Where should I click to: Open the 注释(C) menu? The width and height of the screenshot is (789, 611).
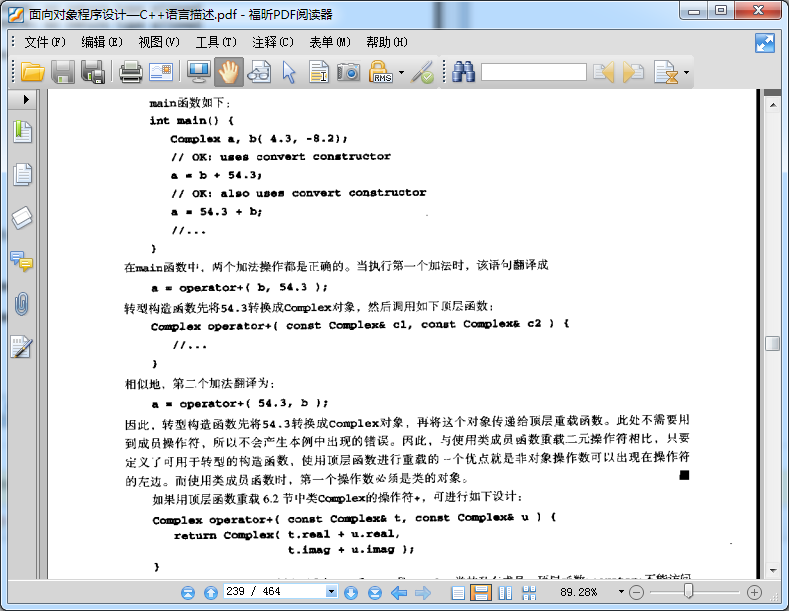(273, 42)
